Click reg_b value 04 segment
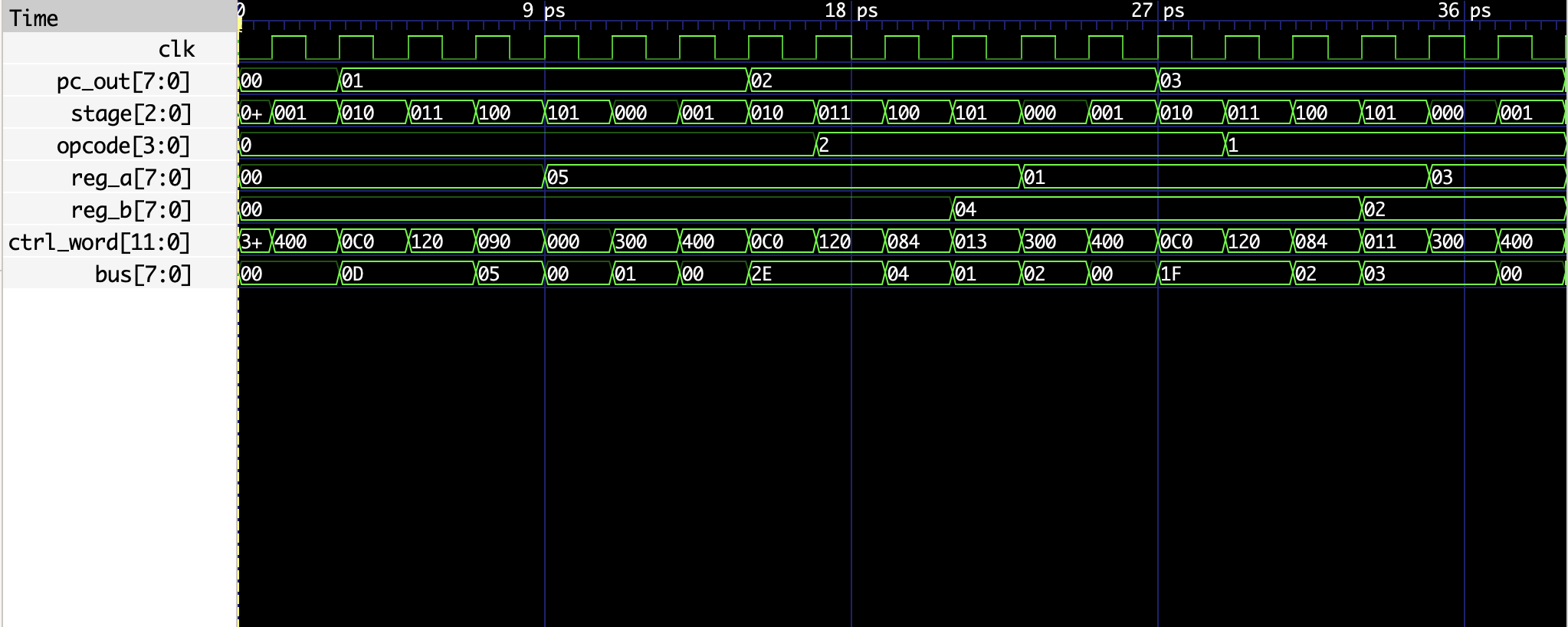 [x=1157, y=209]
